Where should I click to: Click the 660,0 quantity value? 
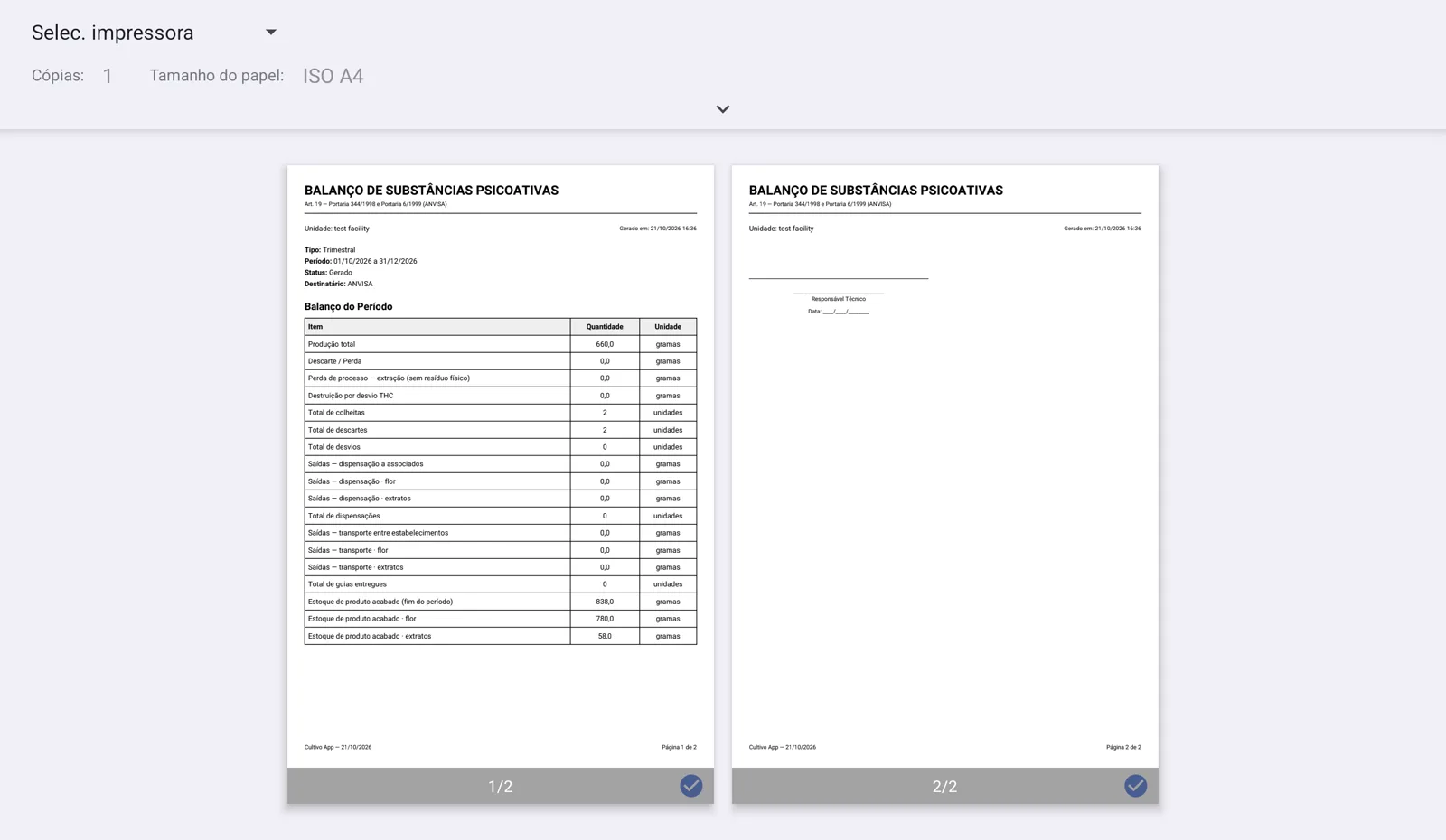click(605, 344)
